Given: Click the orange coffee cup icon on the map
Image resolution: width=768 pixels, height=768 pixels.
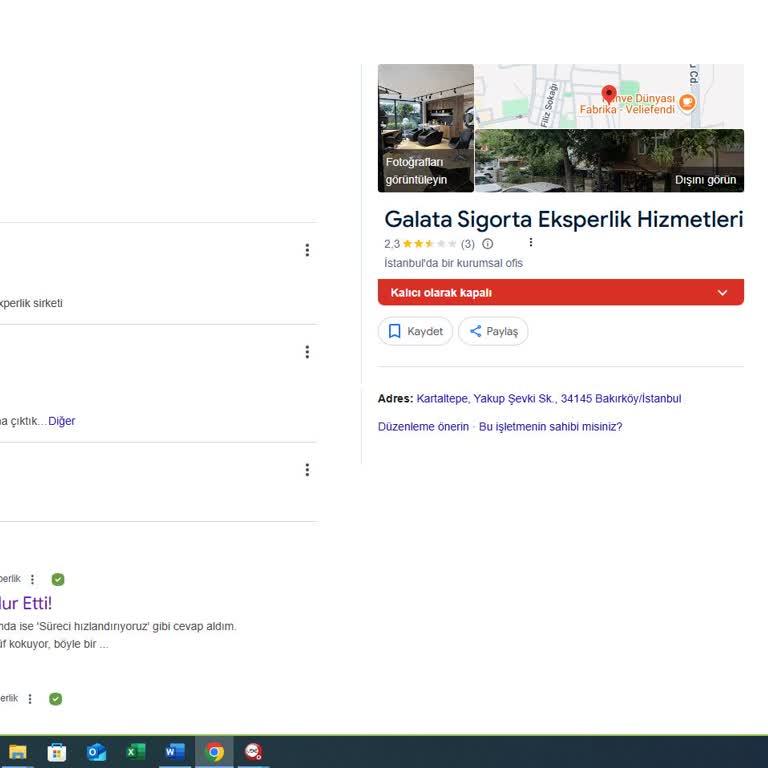Looking at the screenshot, I should 687,102.
